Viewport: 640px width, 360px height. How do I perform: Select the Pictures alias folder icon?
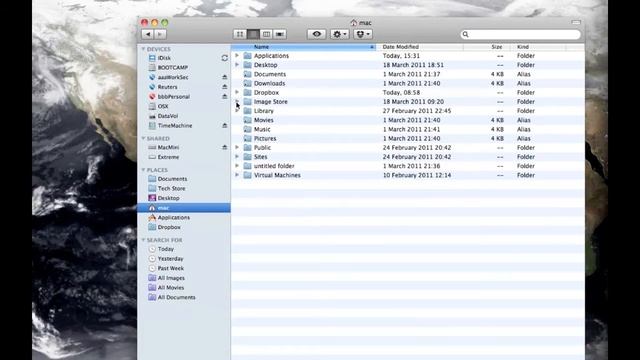click(x=247, y=138)
